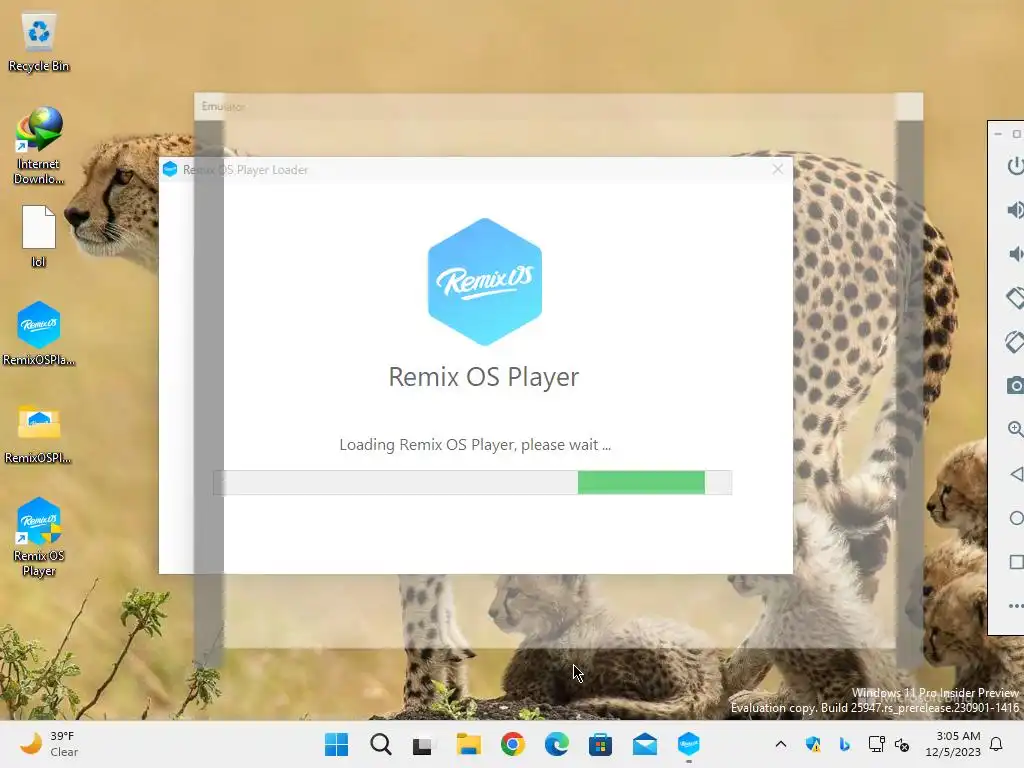Open Microsoft Store from the taskbar
Screen dimensions: 1024x768
click(600, 744)
